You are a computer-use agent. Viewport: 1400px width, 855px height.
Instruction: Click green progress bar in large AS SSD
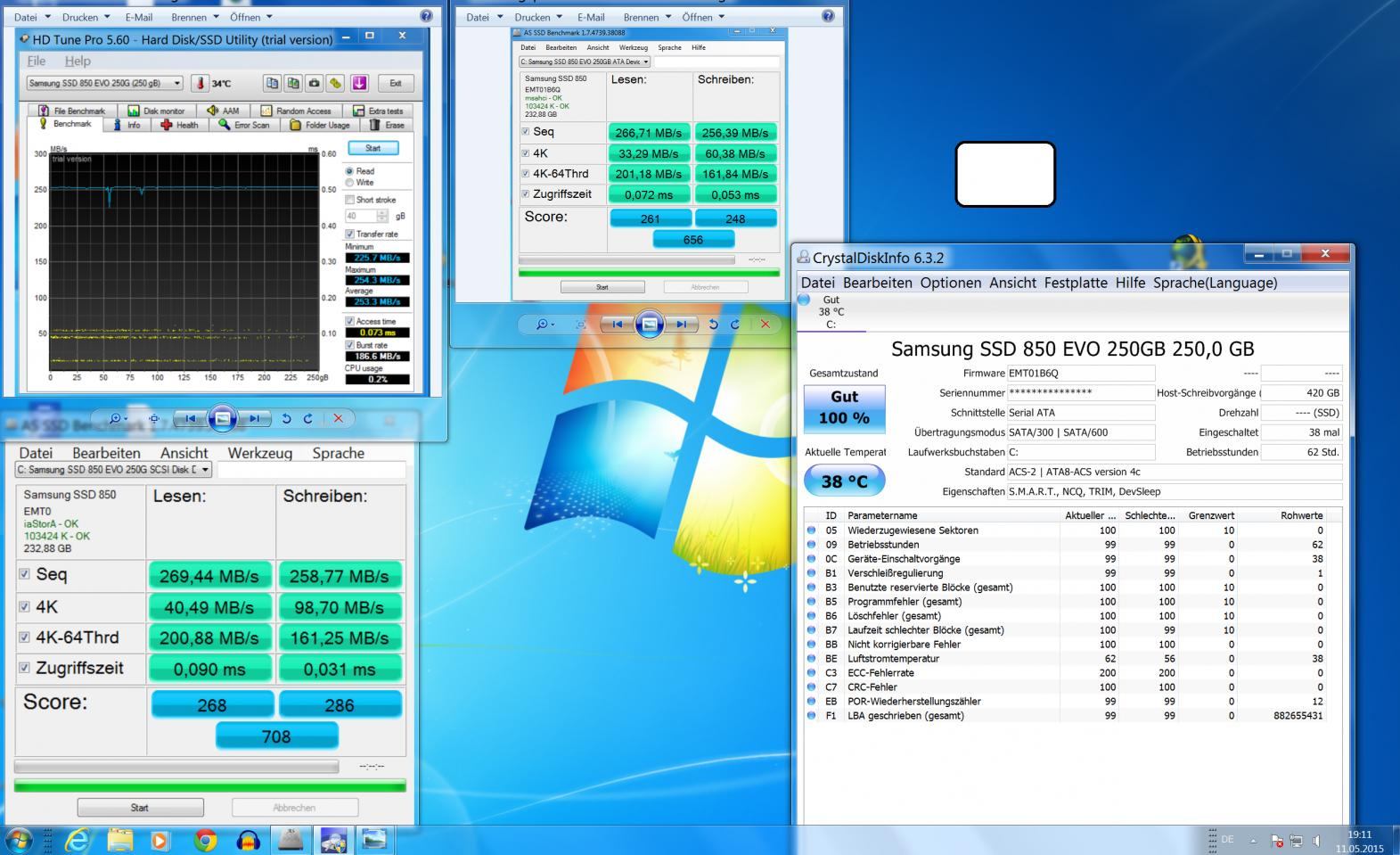pyautogui.click(x=210, y=785)
